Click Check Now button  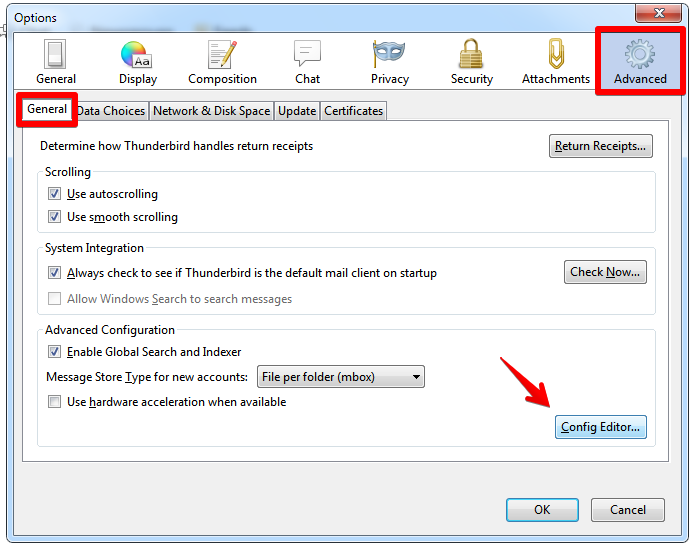[x=605, y=272]
